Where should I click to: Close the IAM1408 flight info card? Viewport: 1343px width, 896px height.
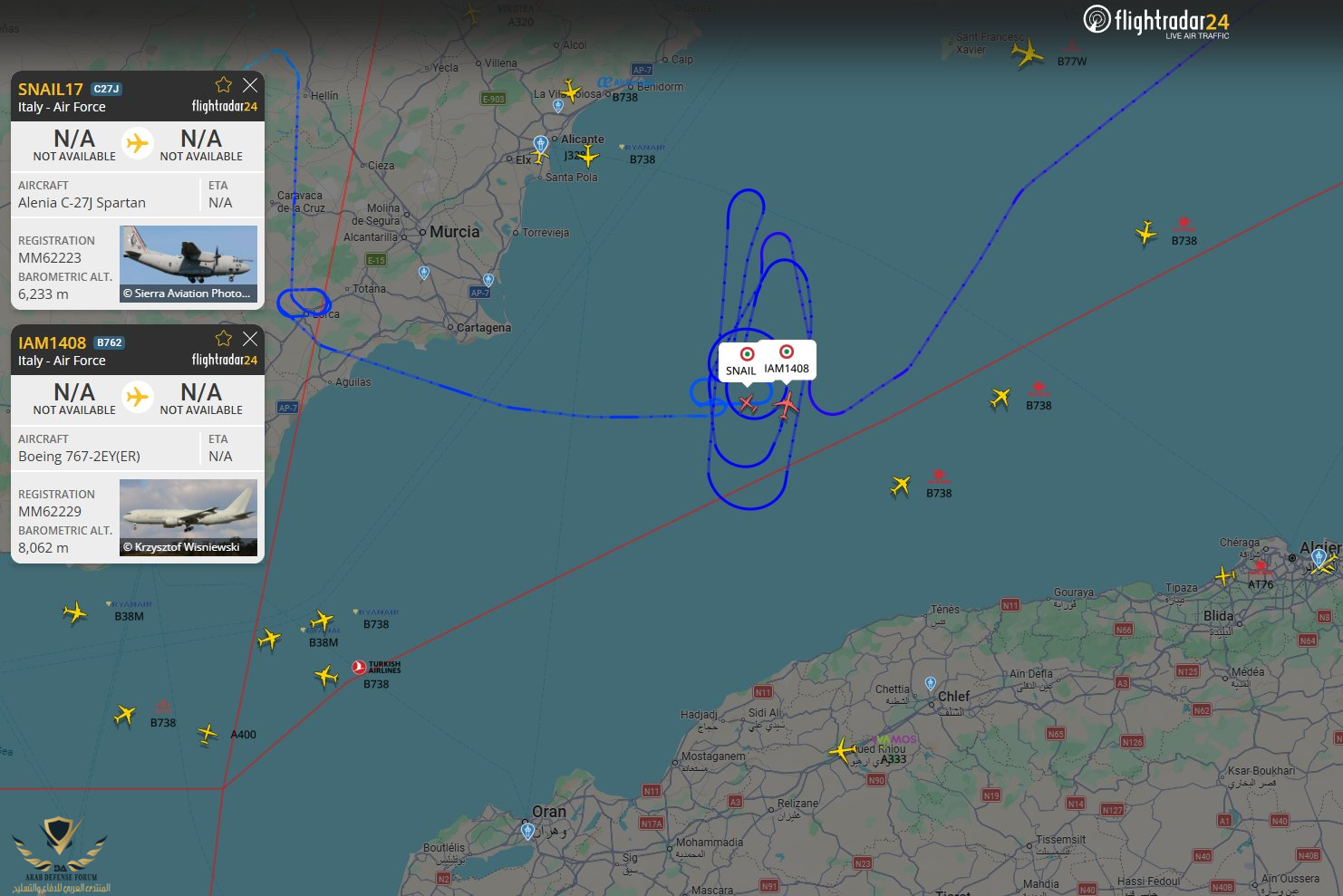click(250, 338)
